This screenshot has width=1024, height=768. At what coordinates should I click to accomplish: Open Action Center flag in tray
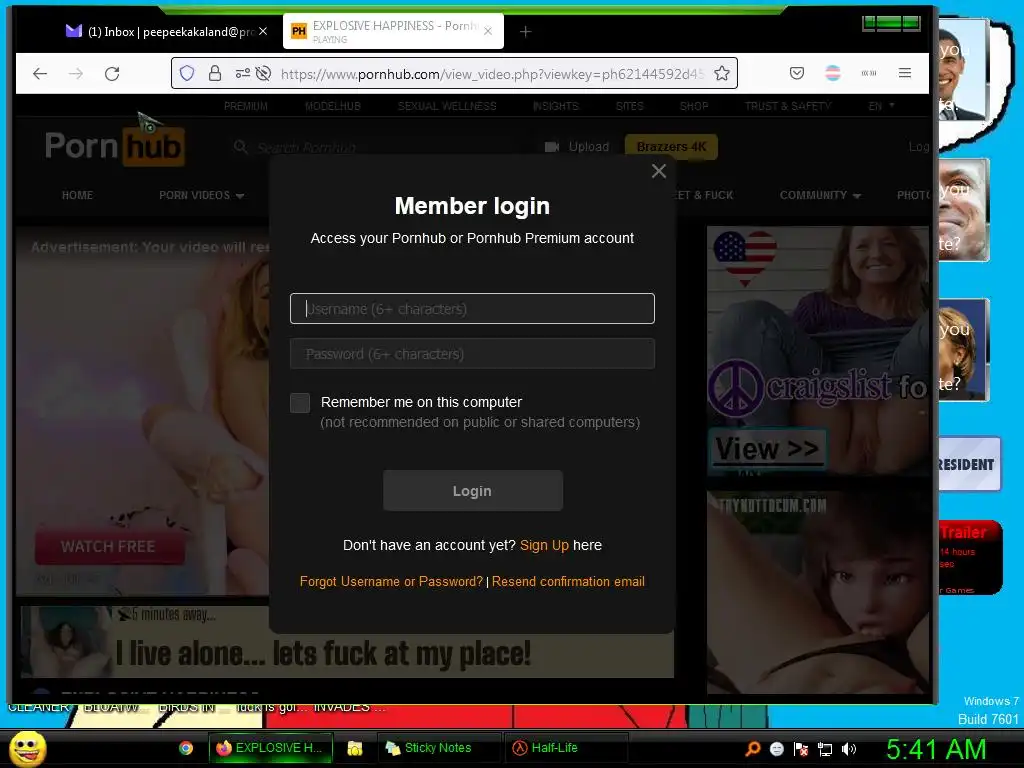pyautogui.click(x=801, y=748)
